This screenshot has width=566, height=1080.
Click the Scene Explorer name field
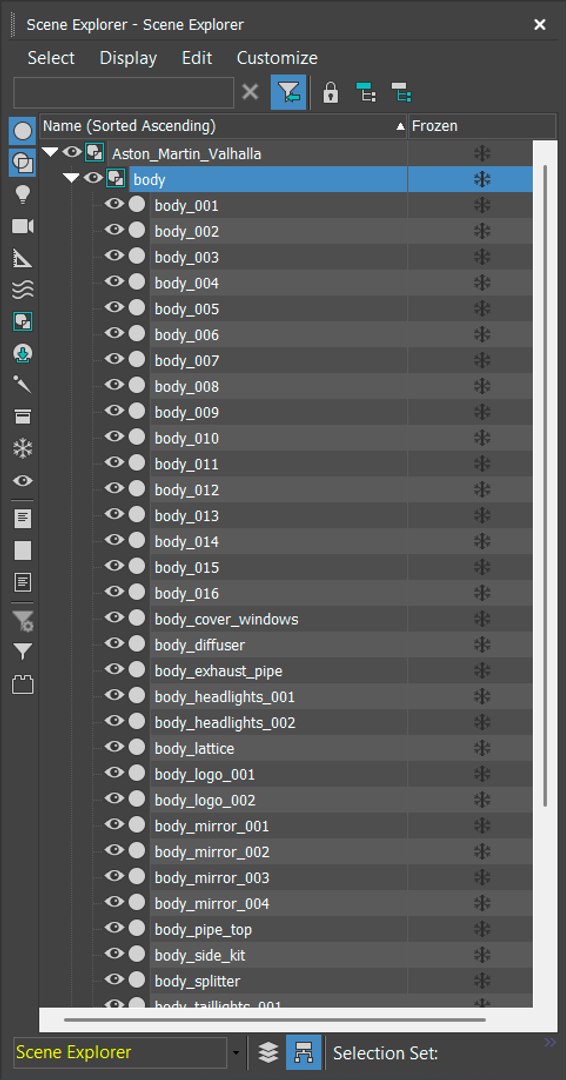point(120,1053)
